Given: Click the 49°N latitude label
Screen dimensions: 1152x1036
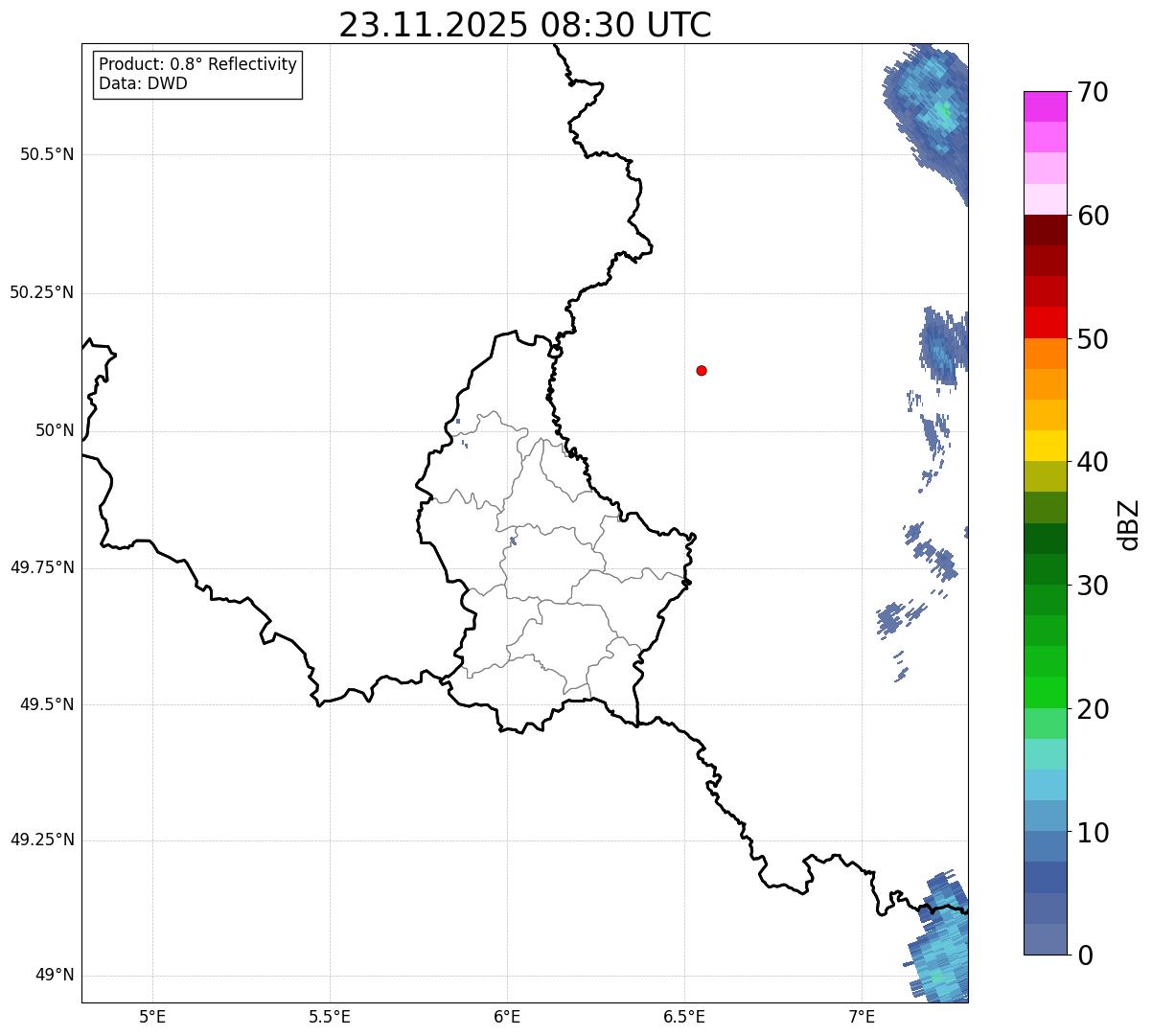Looking at the screenshot, I should click(55, 975).
